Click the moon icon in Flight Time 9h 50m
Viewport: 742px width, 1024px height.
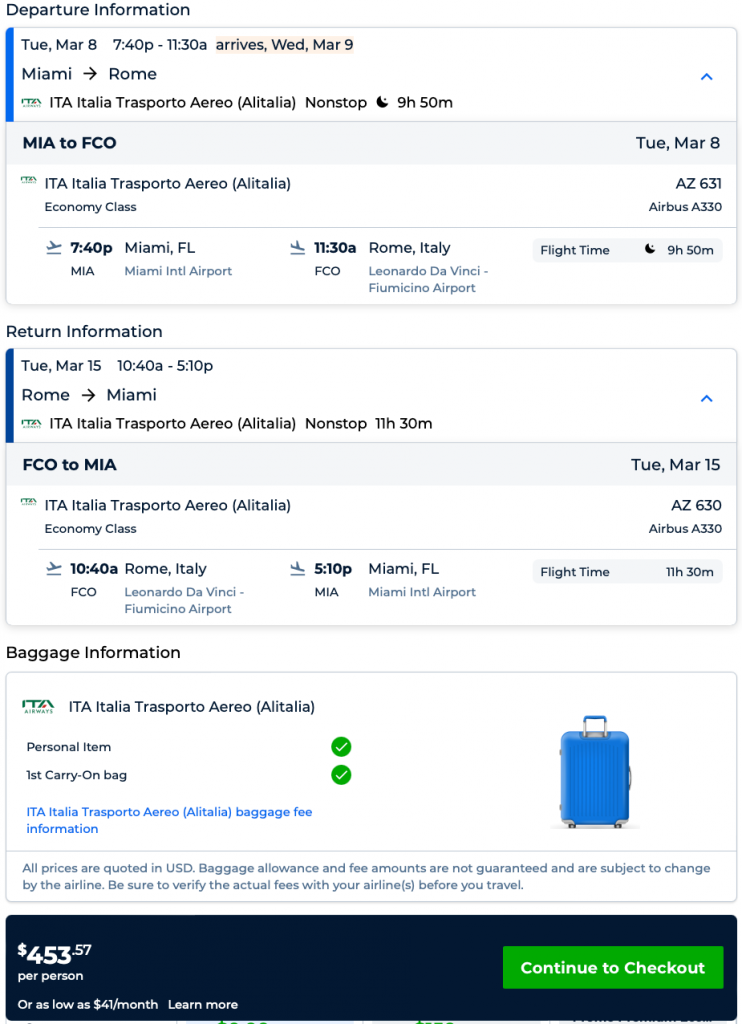(x=650, y=250)
